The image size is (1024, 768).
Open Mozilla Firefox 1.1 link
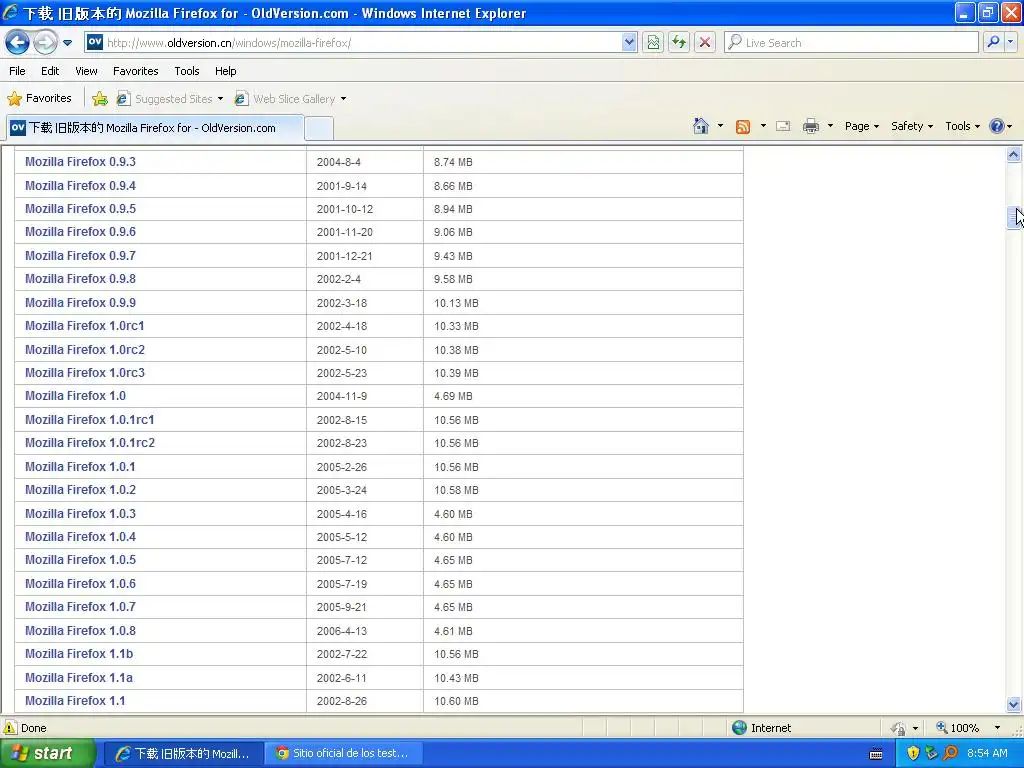(75, 701)
